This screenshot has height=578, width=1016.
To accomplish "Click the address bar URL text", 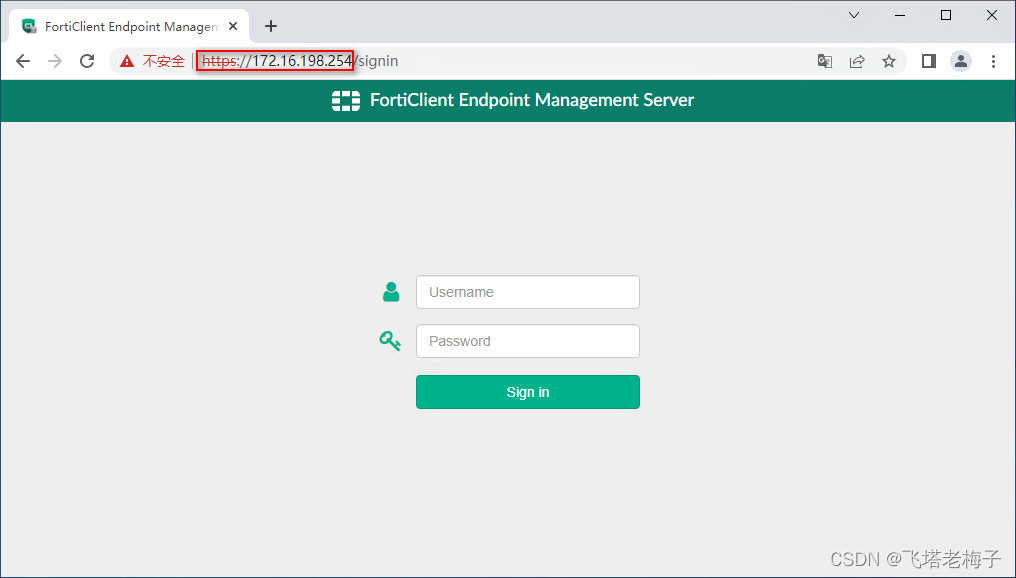I will [300, 61].
